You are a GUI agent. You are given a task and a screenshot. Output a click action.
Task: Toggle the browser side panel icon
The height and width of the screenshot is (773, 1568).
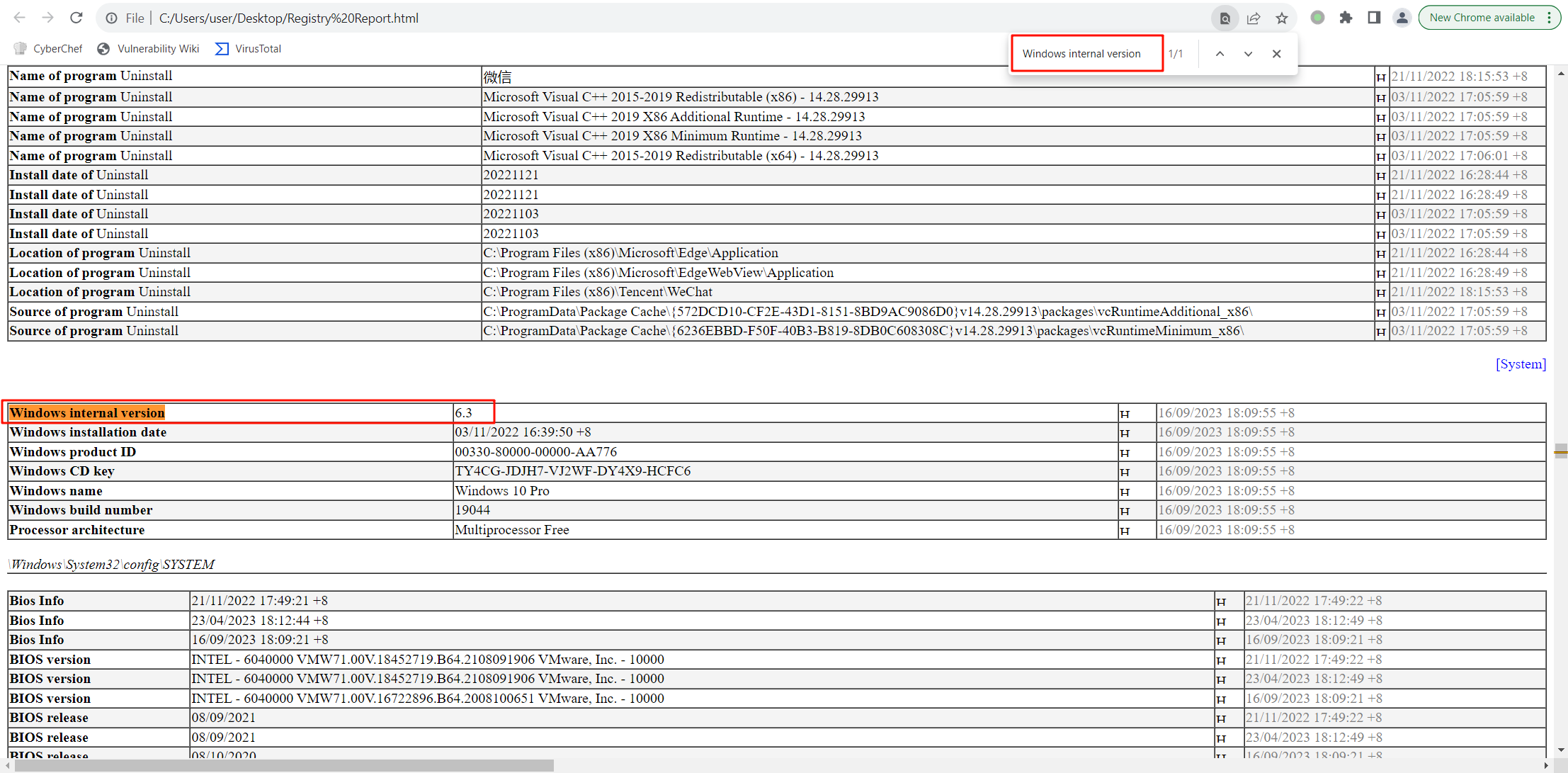point(1374,18)
